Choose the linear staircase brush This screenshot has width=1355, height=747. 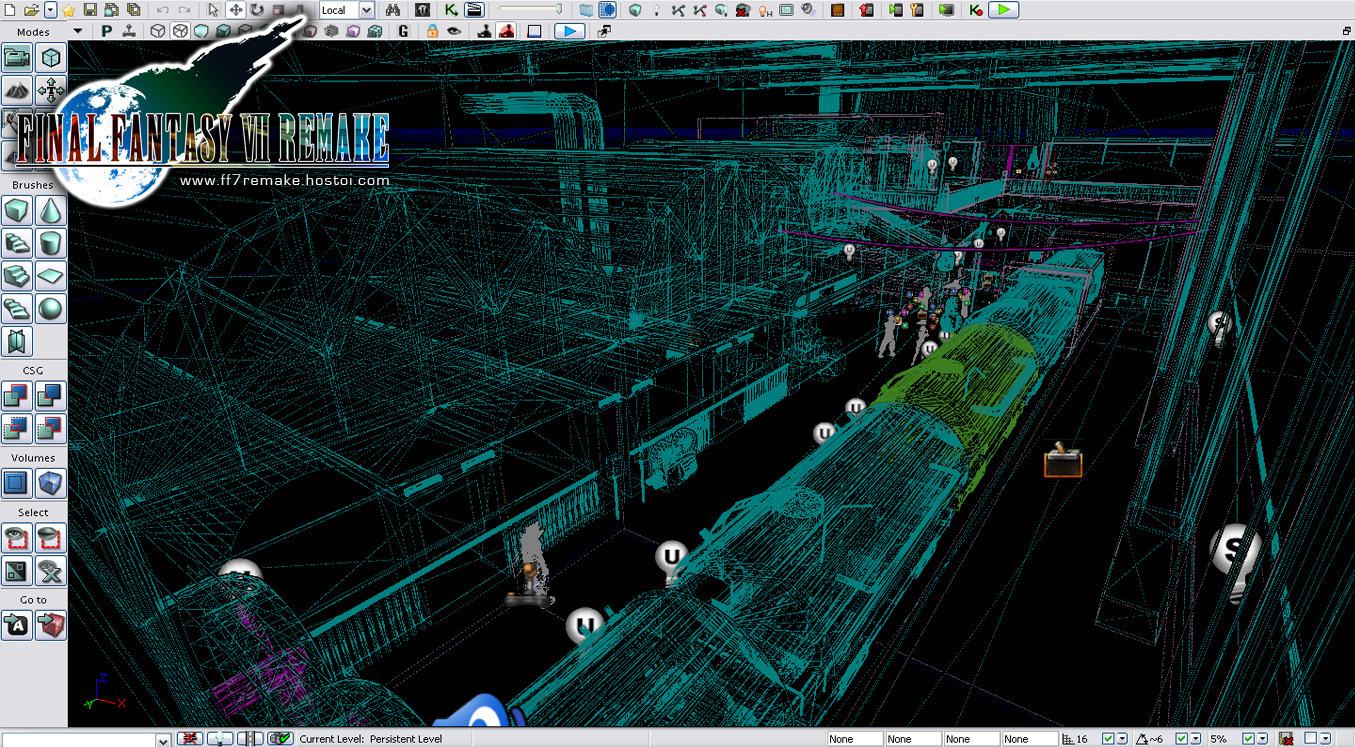18,275
